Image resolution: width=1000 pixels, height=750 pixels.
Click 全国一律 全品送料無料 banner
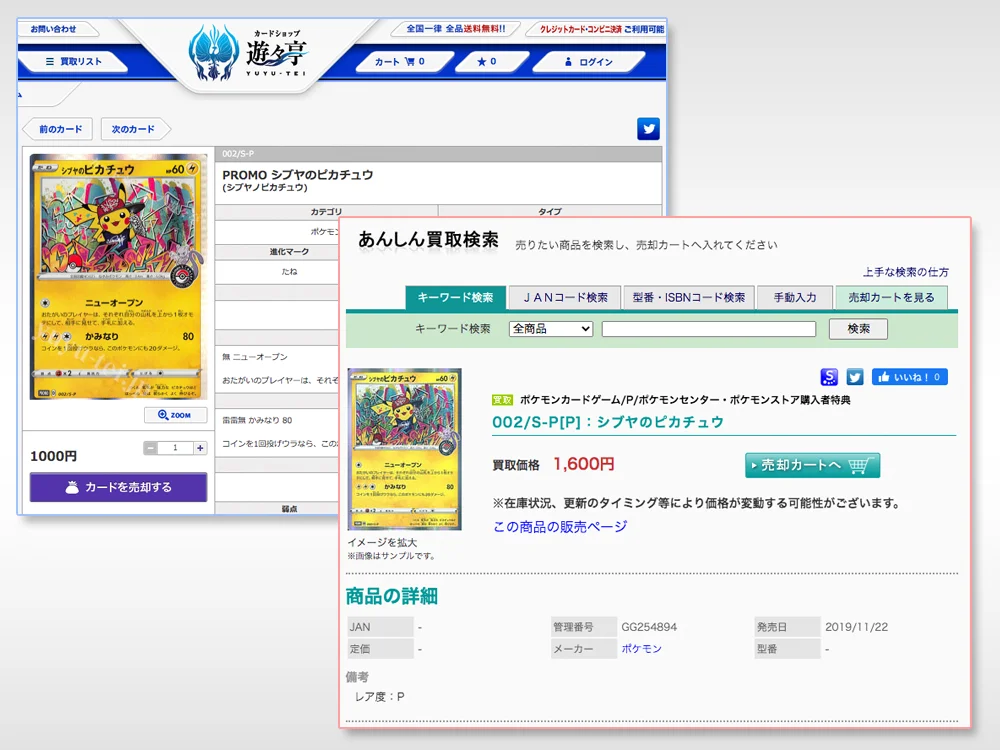(455, 29)
